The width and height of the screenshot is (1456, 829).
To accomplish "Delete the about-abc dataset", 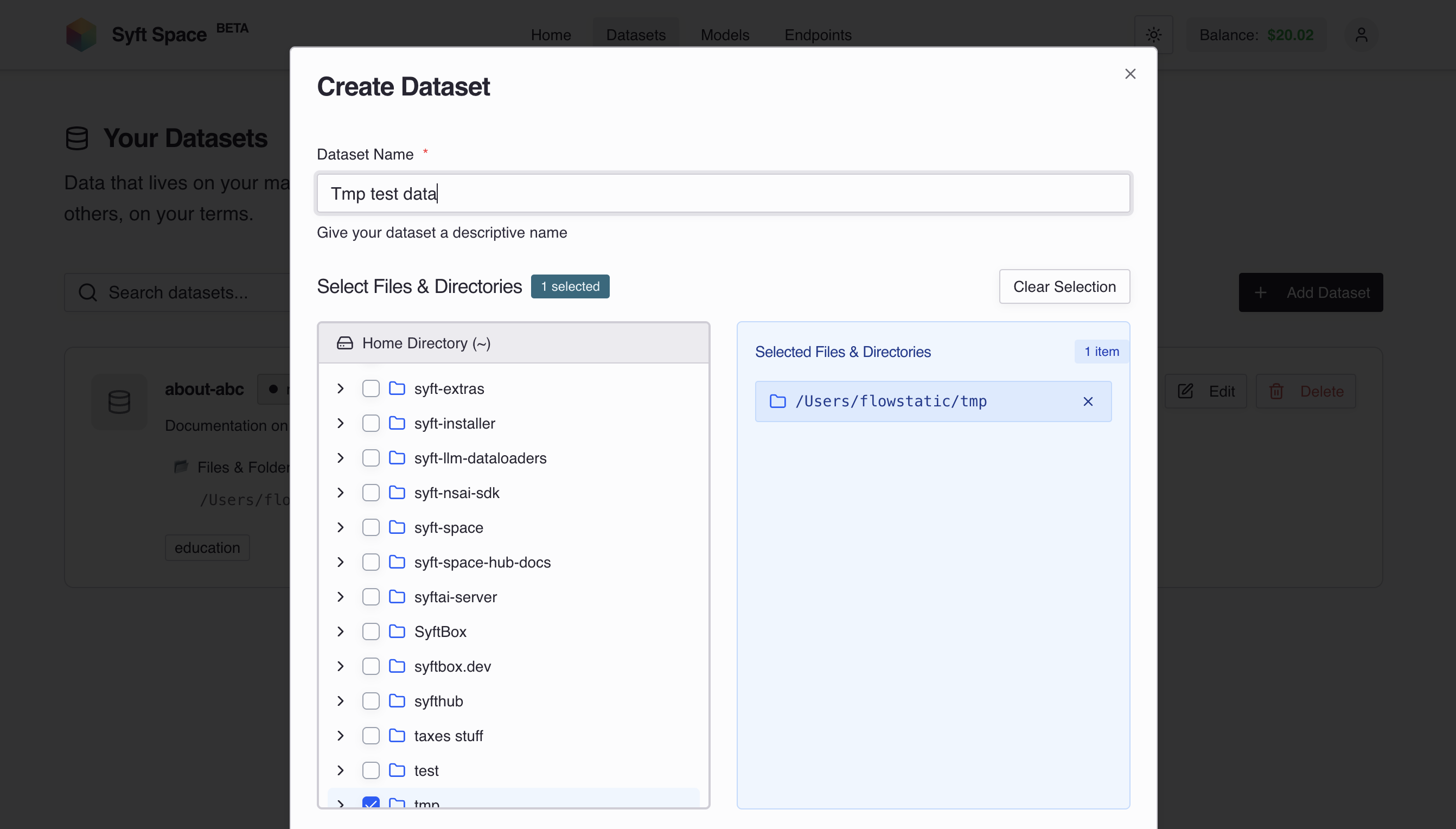I will [x=1305, y=391].
